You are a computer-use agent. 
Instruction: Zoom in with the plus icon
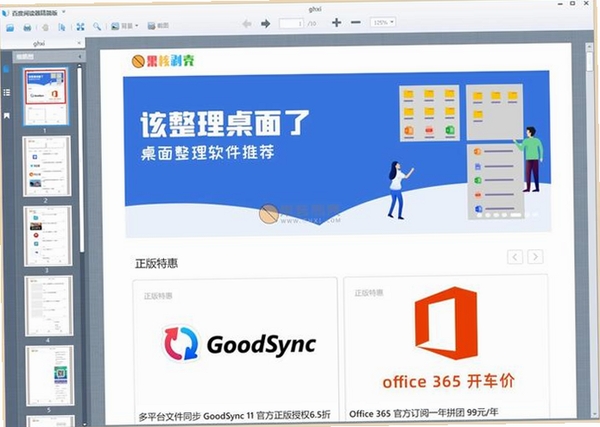[337, 23]
